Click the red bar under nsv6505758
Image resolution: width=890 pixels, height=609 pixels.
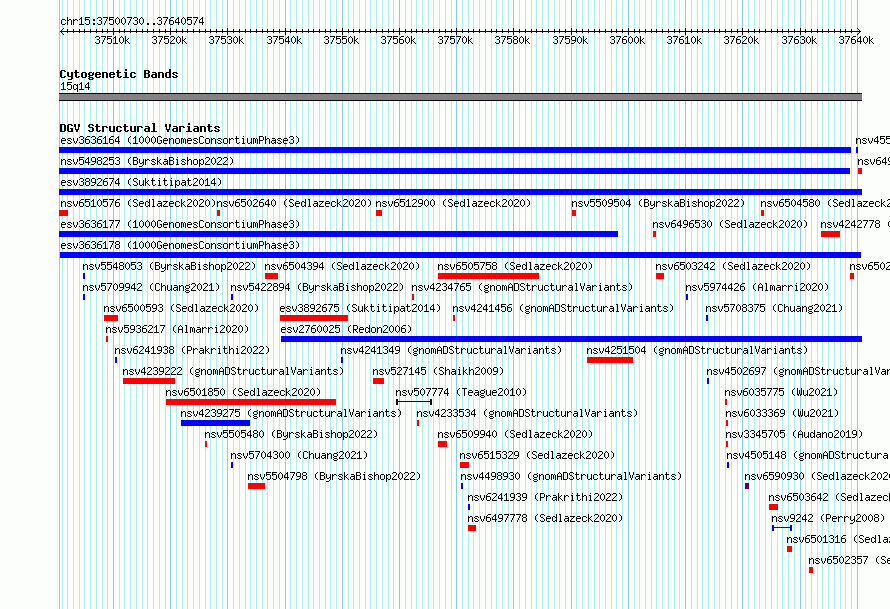pyautogui.click(x=488, y=276)
